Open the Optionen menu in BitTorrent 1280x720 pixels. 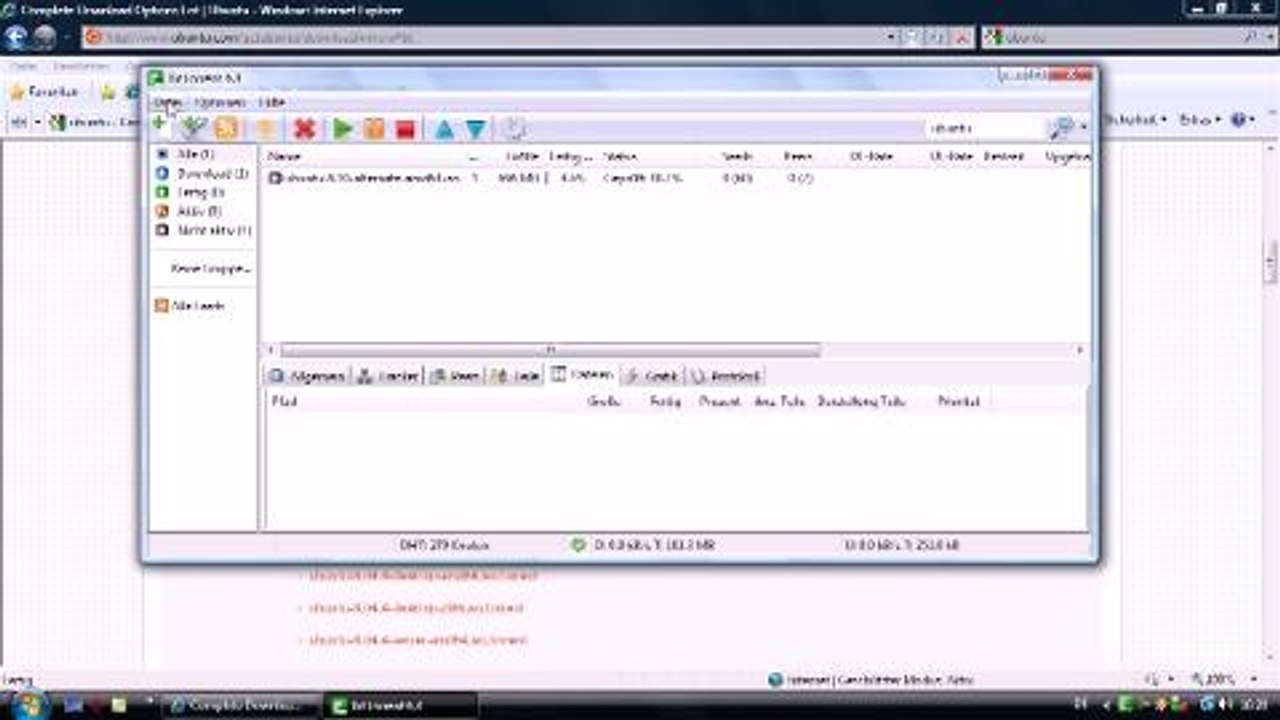tap(220, 102)
